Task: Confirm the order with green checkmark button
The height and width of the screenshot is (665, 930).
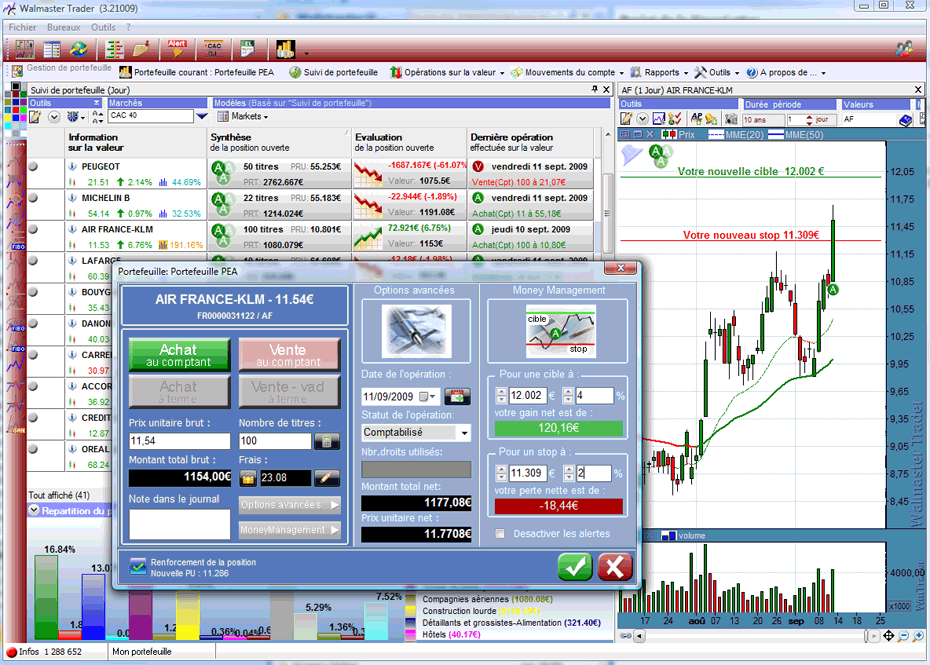Action: pos(575,567)
